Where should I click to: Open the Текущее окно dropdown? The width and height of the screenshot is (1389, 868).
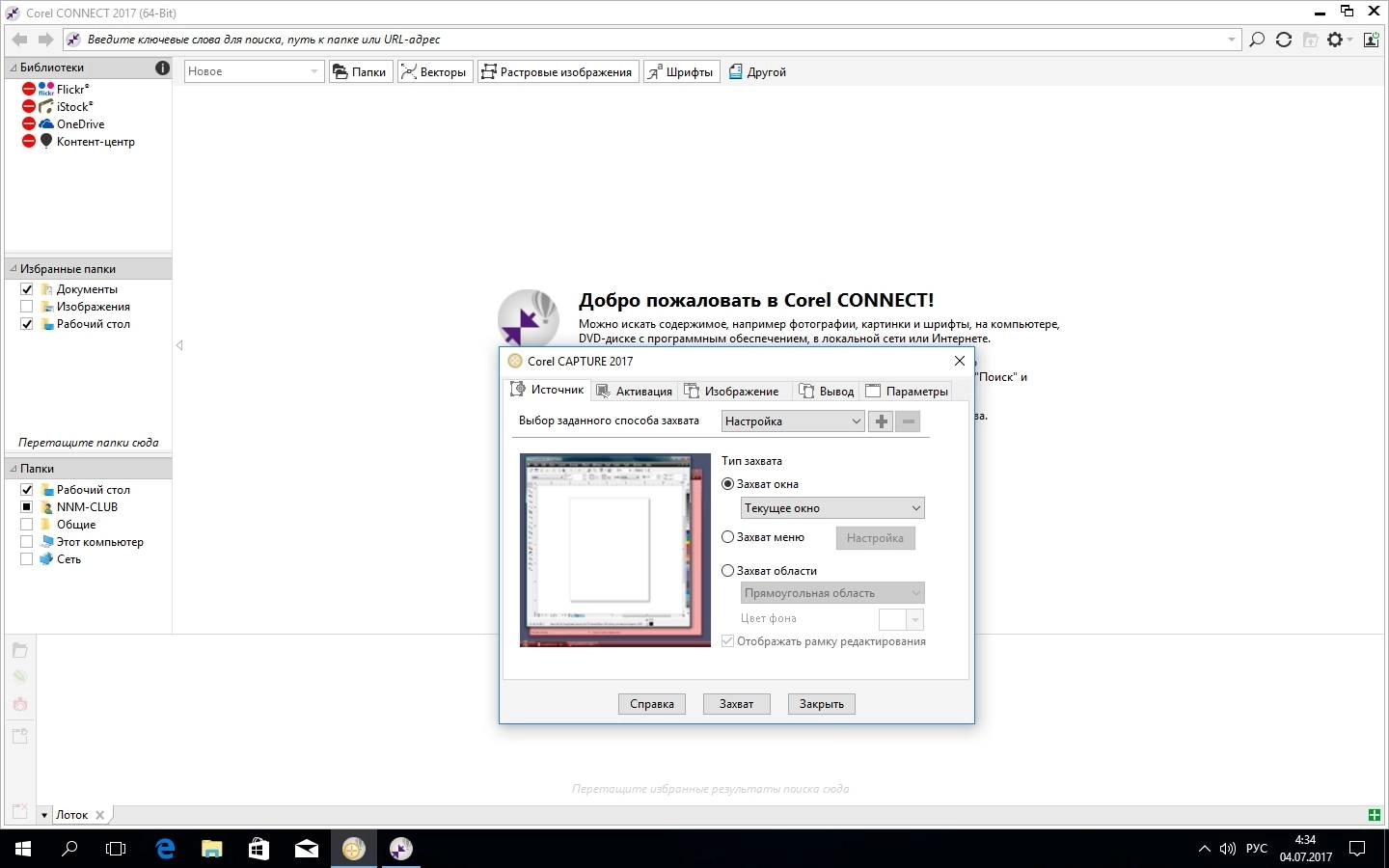832,508
